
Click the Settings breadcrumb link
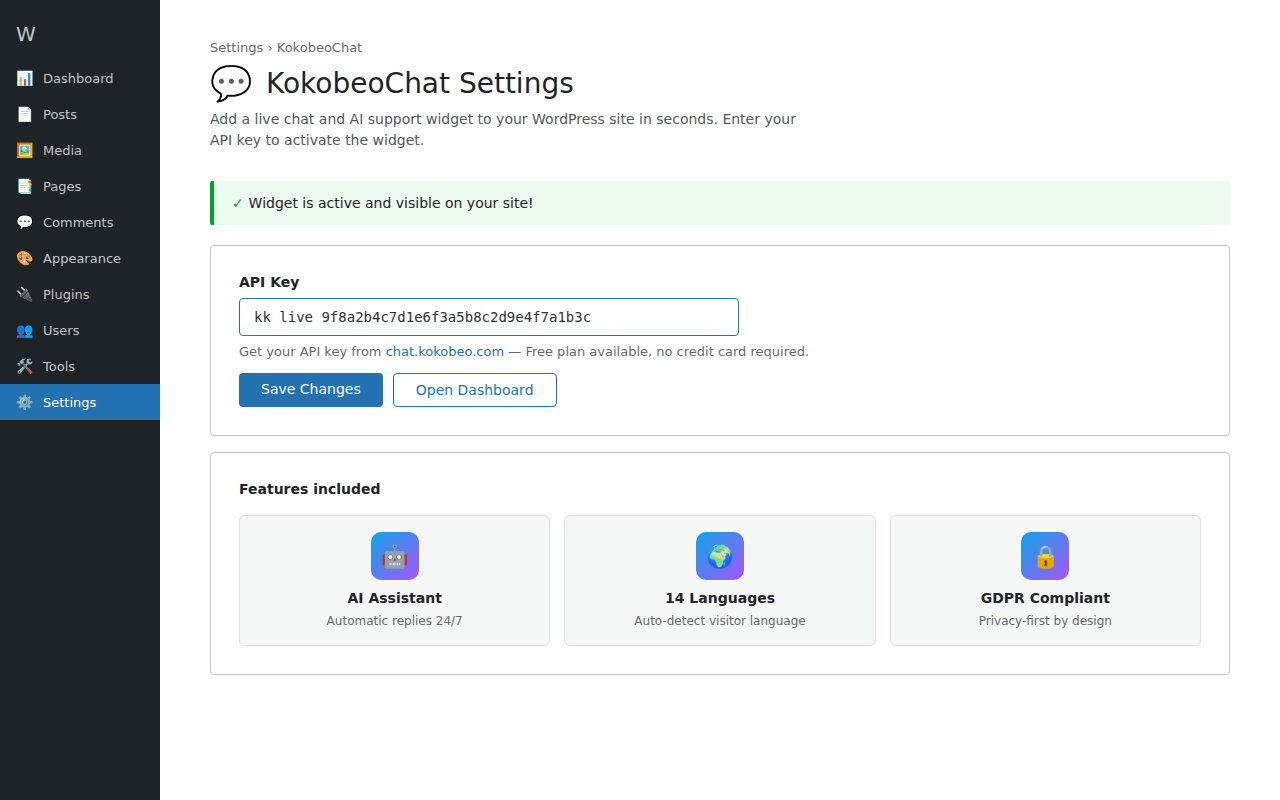236,47
